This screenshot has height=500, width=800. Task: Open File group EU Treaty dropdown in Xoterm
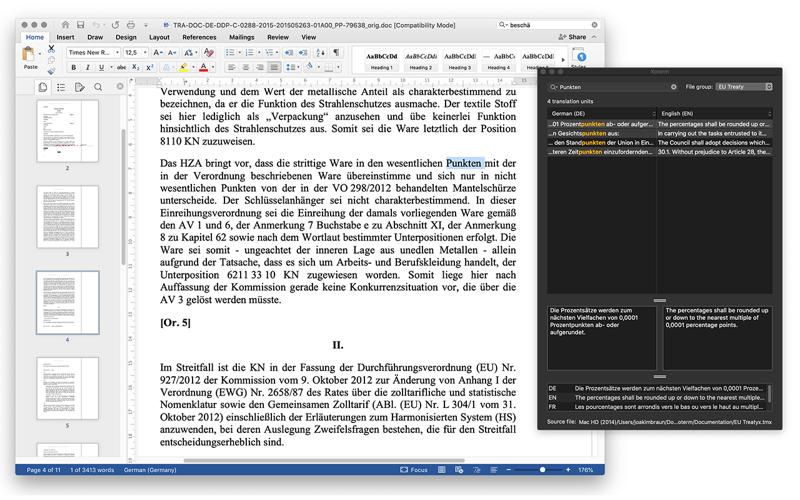[744, 87]
